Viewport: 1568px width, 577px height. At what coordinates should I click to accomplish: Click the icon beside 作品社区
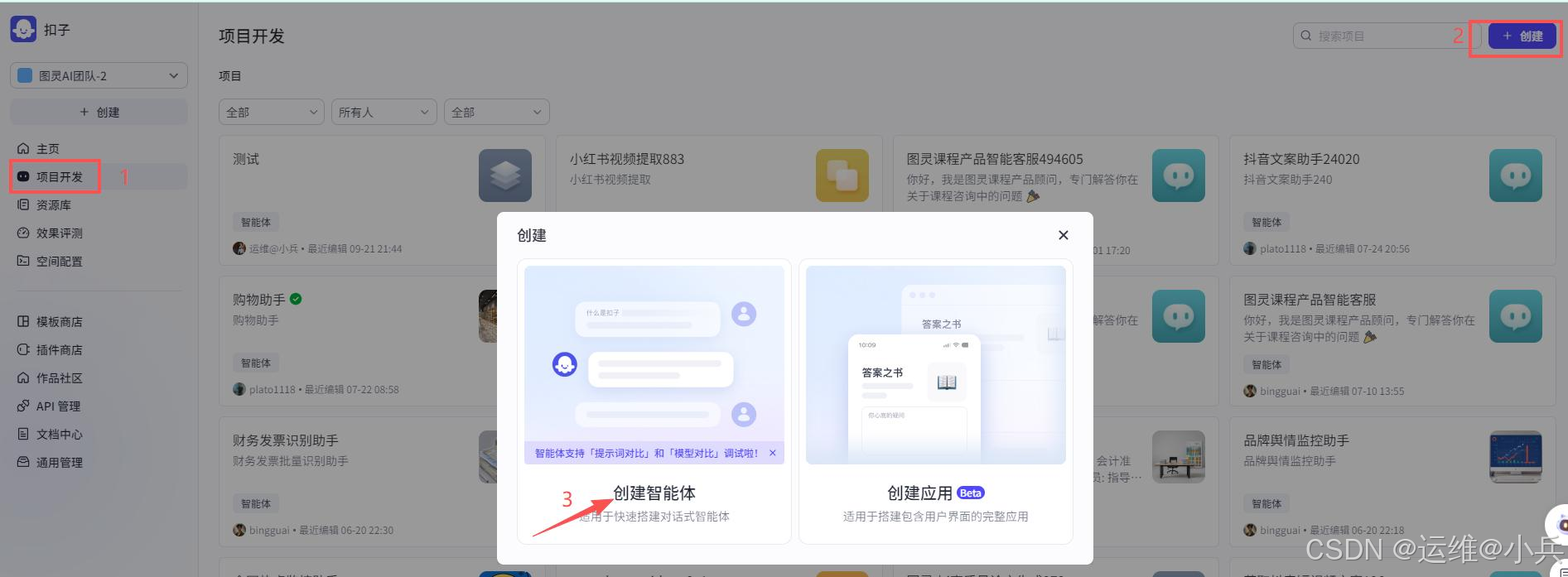[23, 377]
